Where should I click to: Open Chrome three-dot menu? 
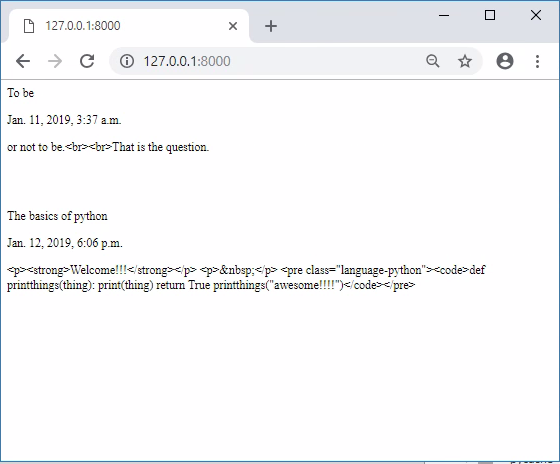(537, 61)
